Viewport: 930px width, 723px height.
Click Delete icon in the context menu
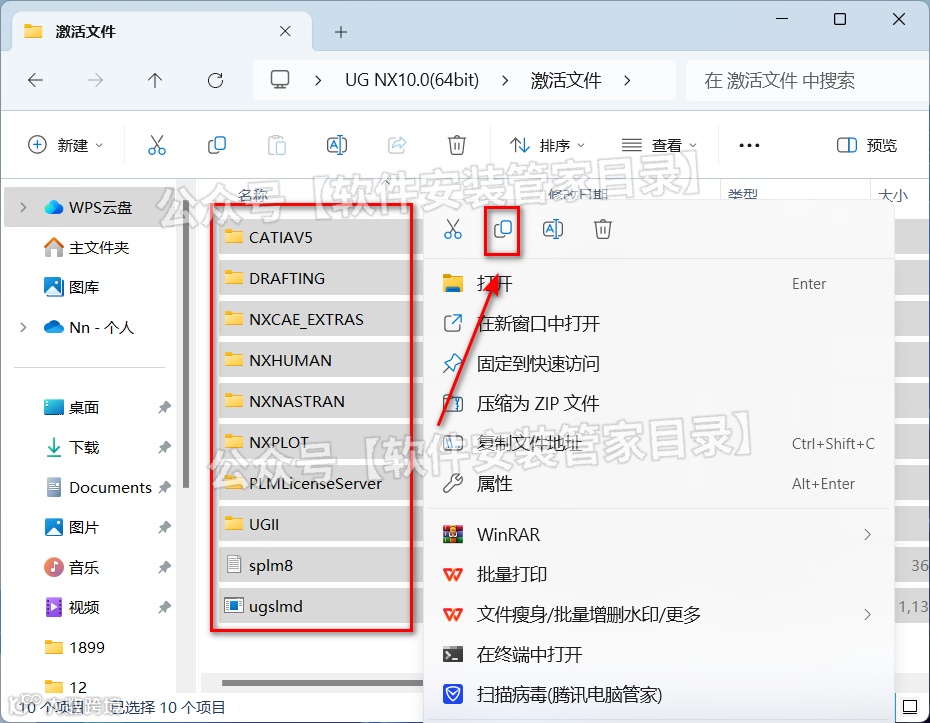(603, 230)
